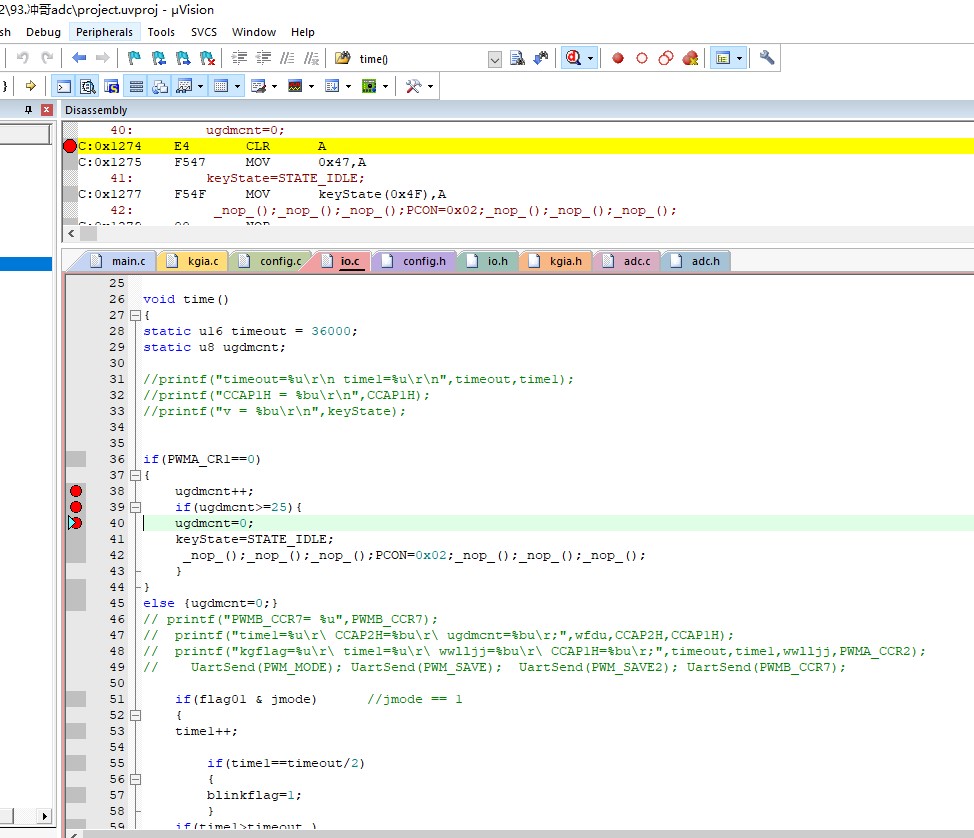The width and height of the screenshot is (974, 838).
Task: Open the Tools menu
Action: pyautogui.click(x=161, y=32)
